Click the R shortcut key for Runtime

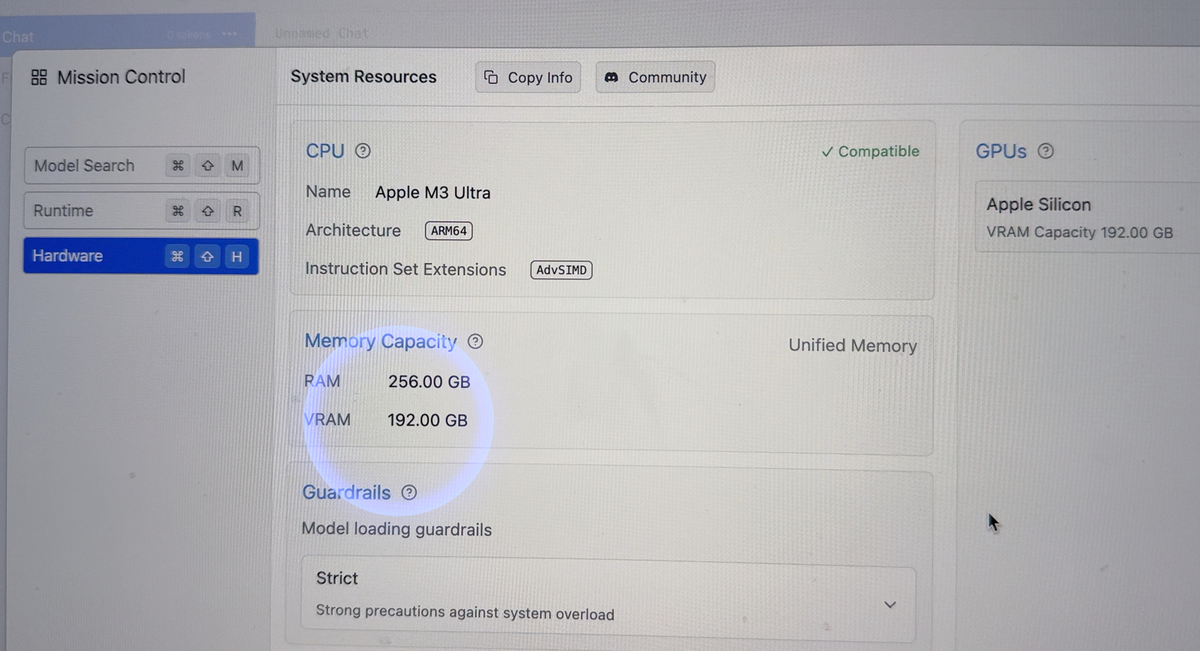coord(237,211)
